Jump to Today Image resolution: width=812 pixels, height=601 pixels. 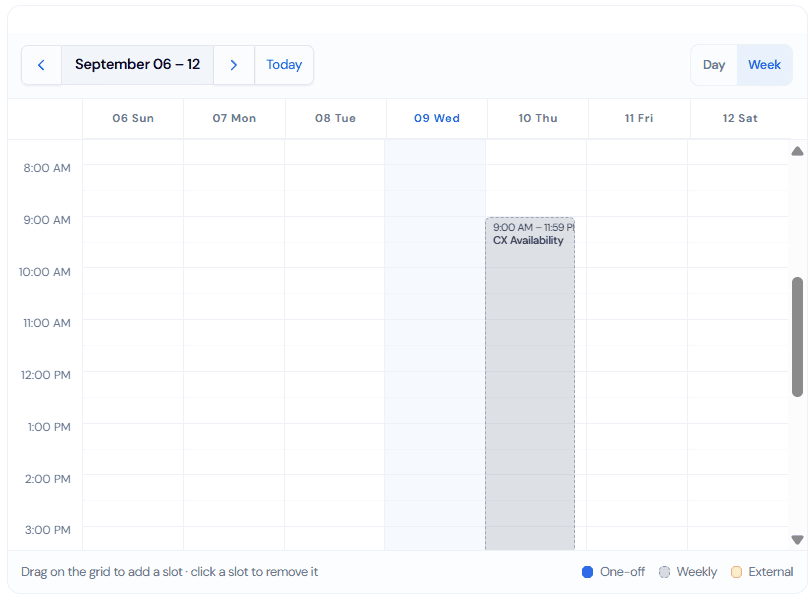coord(284,65)
